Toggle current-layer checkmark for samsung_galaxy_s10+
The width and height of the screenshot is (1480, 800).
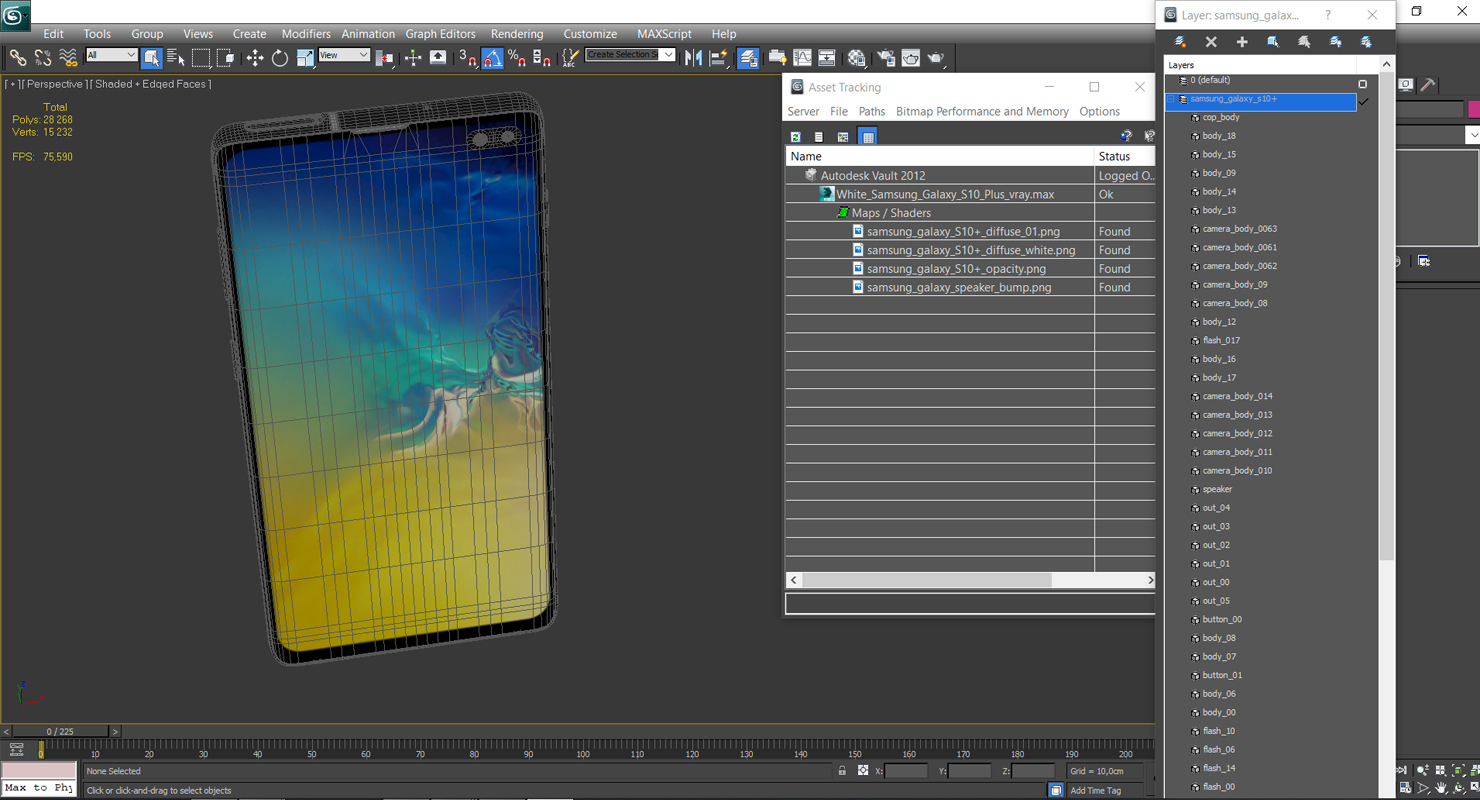(x=1363, y=101)
